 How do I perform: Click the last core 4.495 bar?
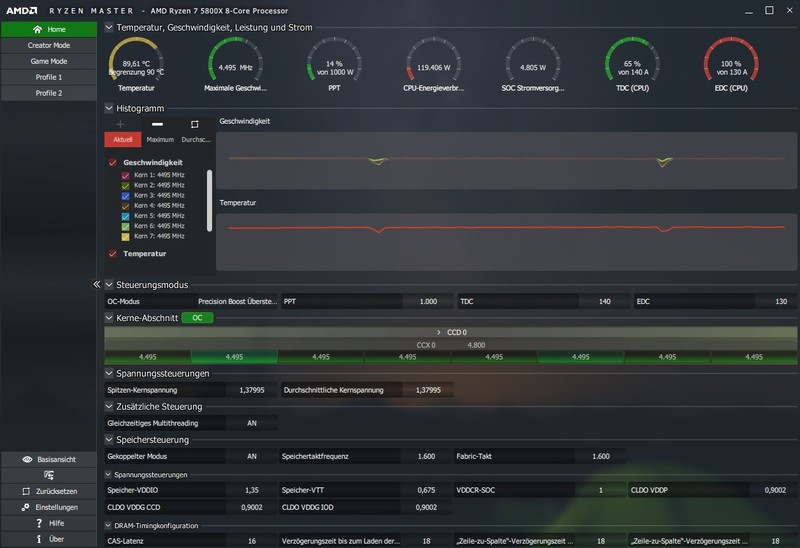754,357
